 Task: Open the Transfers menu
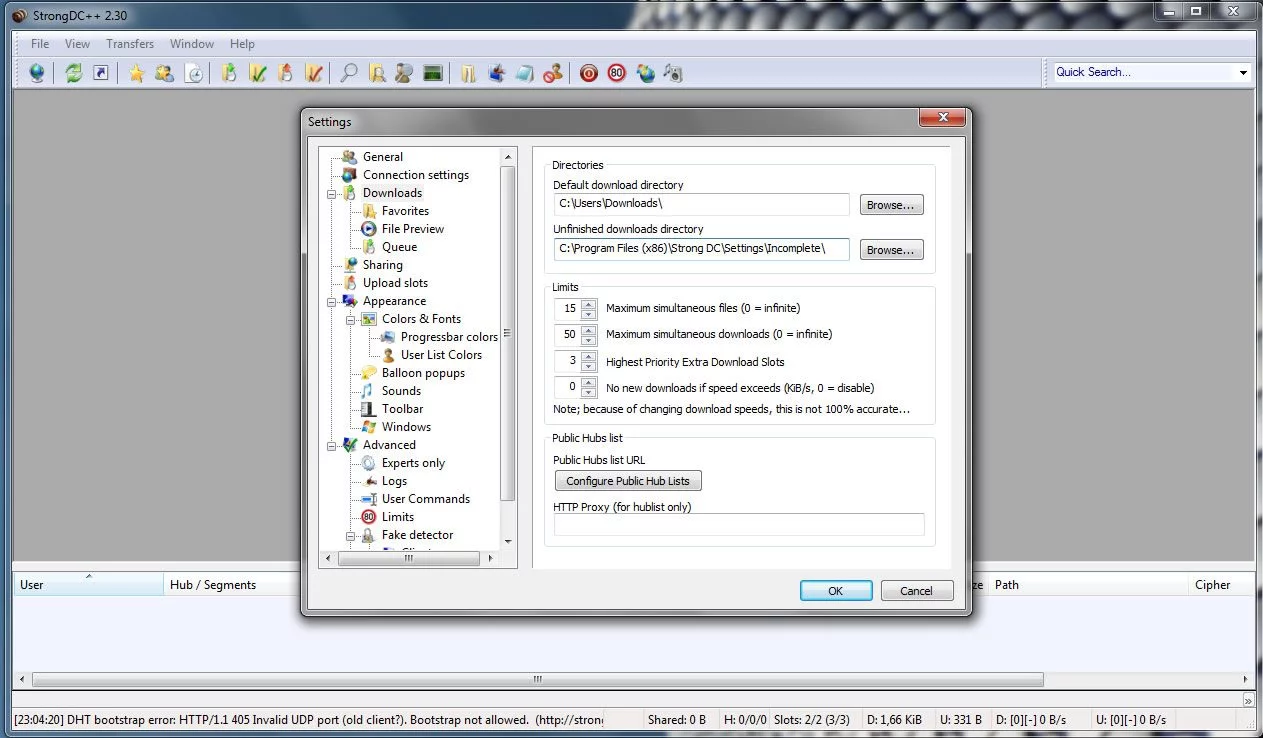tap(130, 44)
